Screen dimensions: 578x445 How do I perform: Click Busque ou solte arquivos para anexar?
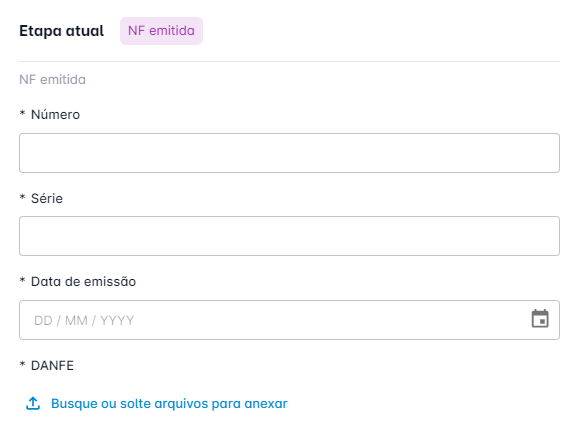coord(169,404)
